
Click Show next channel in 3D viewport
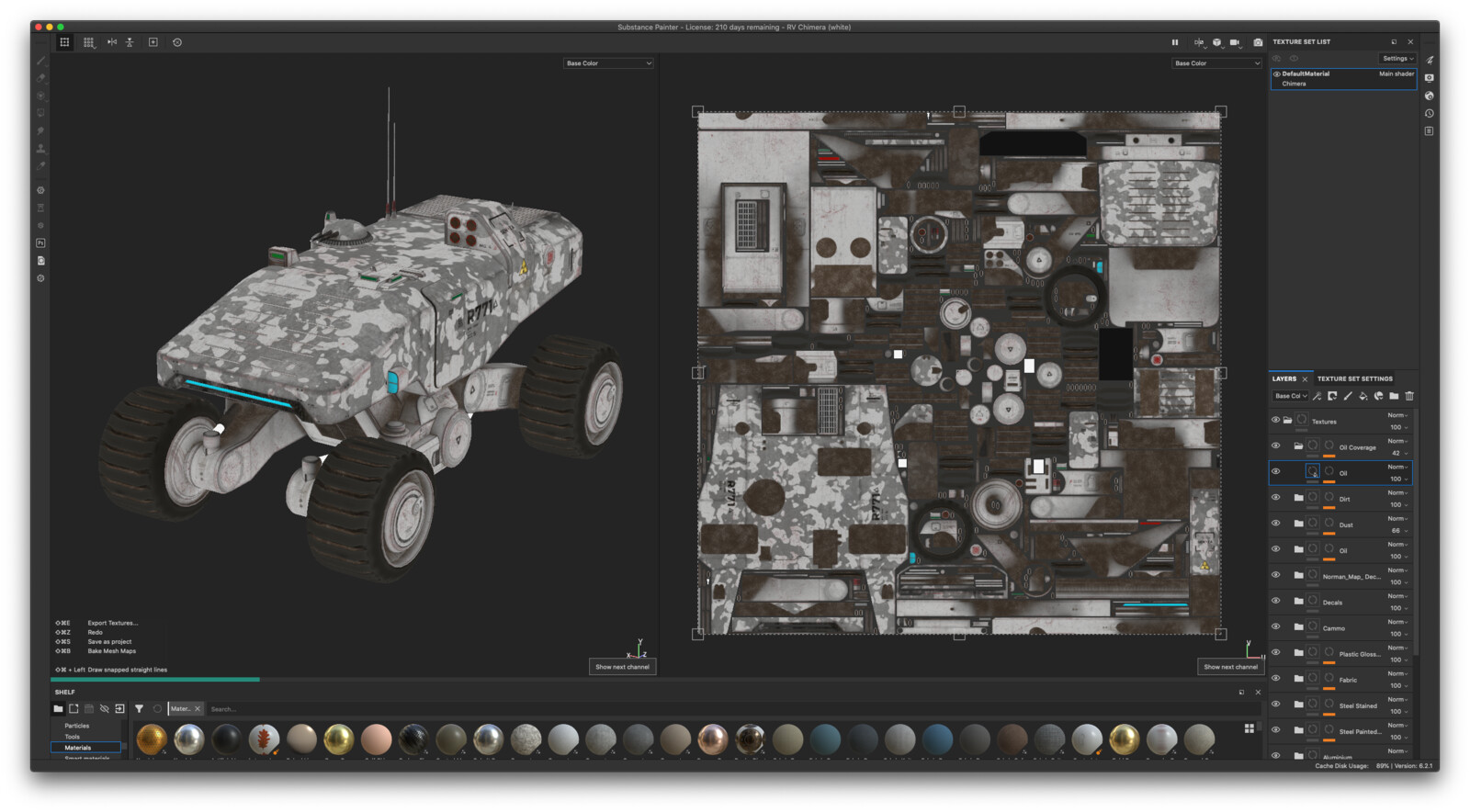[x=622, y=667]
